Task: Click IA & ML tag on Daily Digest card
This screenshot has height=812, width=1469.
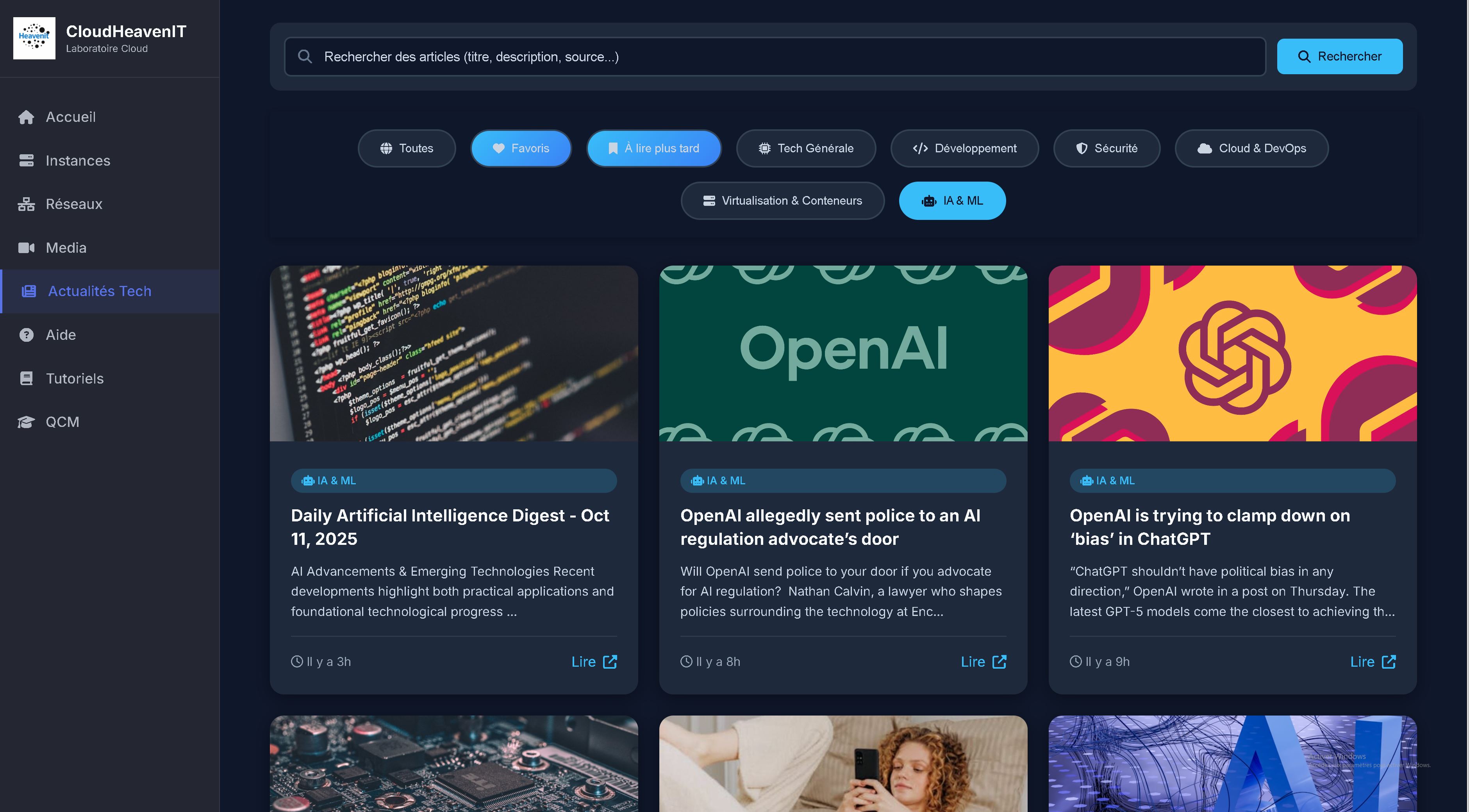Action: (x=454, y=481)
